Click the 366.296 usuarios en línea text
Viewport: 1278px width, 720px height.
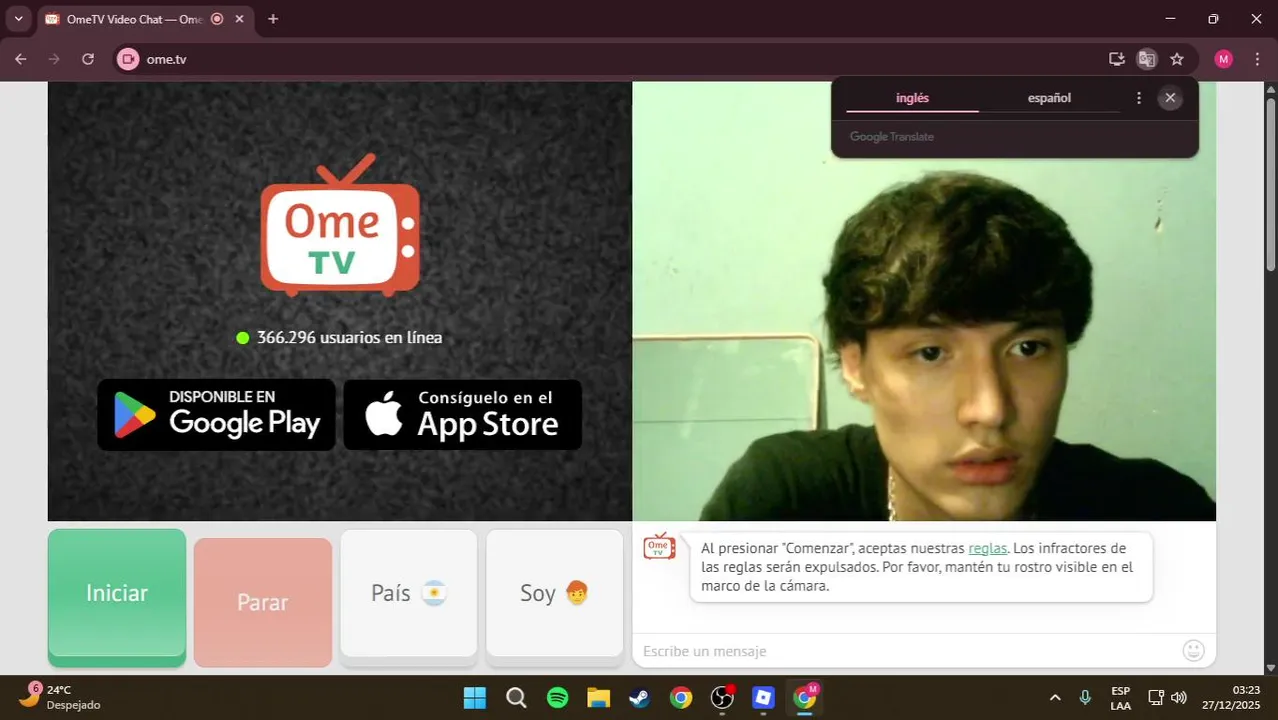pos(349,338)
